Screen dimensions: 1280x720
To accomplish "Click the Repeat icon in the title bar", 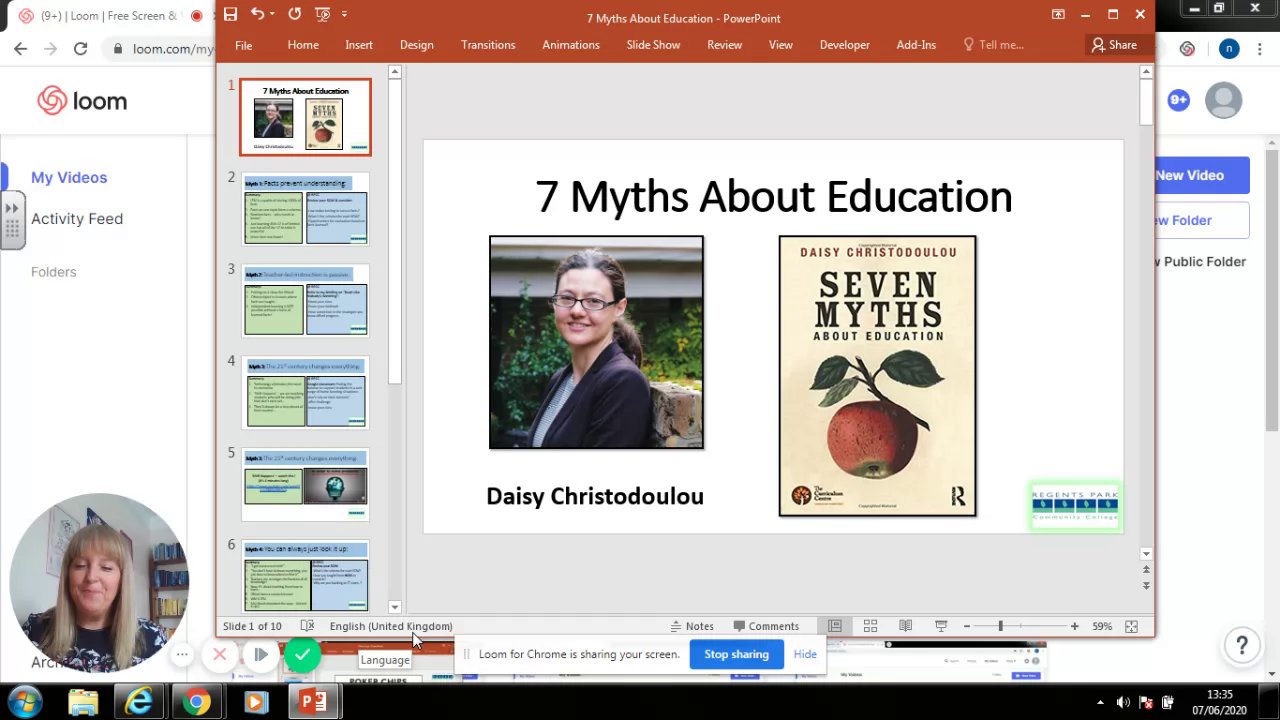I will (x=294, y=14).
